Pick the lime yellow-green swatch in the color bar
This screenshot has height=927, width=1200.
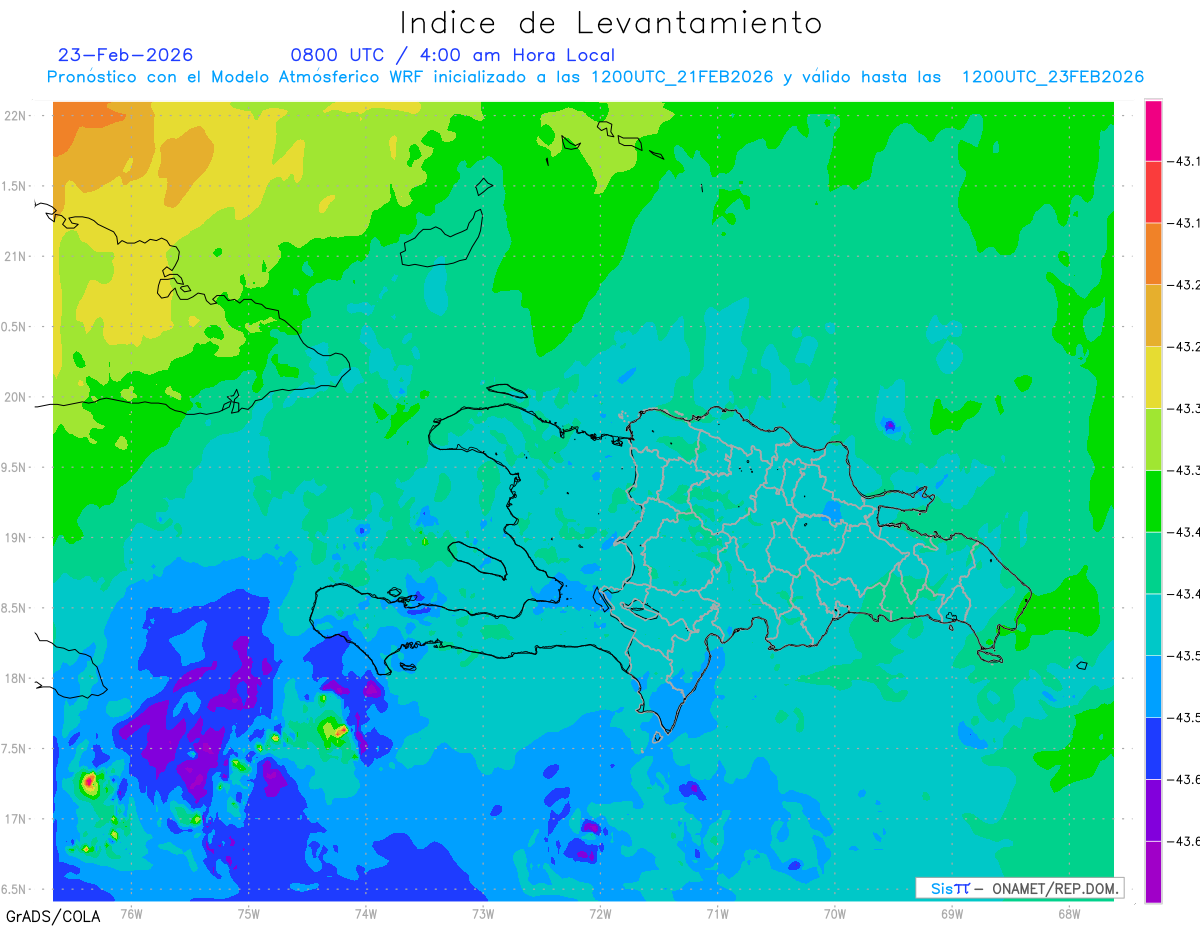[x=1153, y=439]
